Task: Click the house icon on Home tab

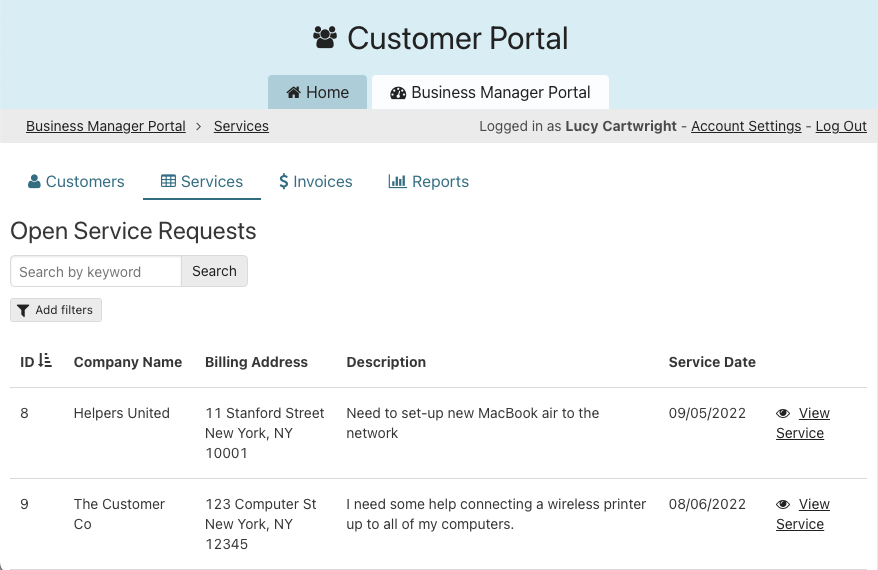Action: click(x=294, y=92)
